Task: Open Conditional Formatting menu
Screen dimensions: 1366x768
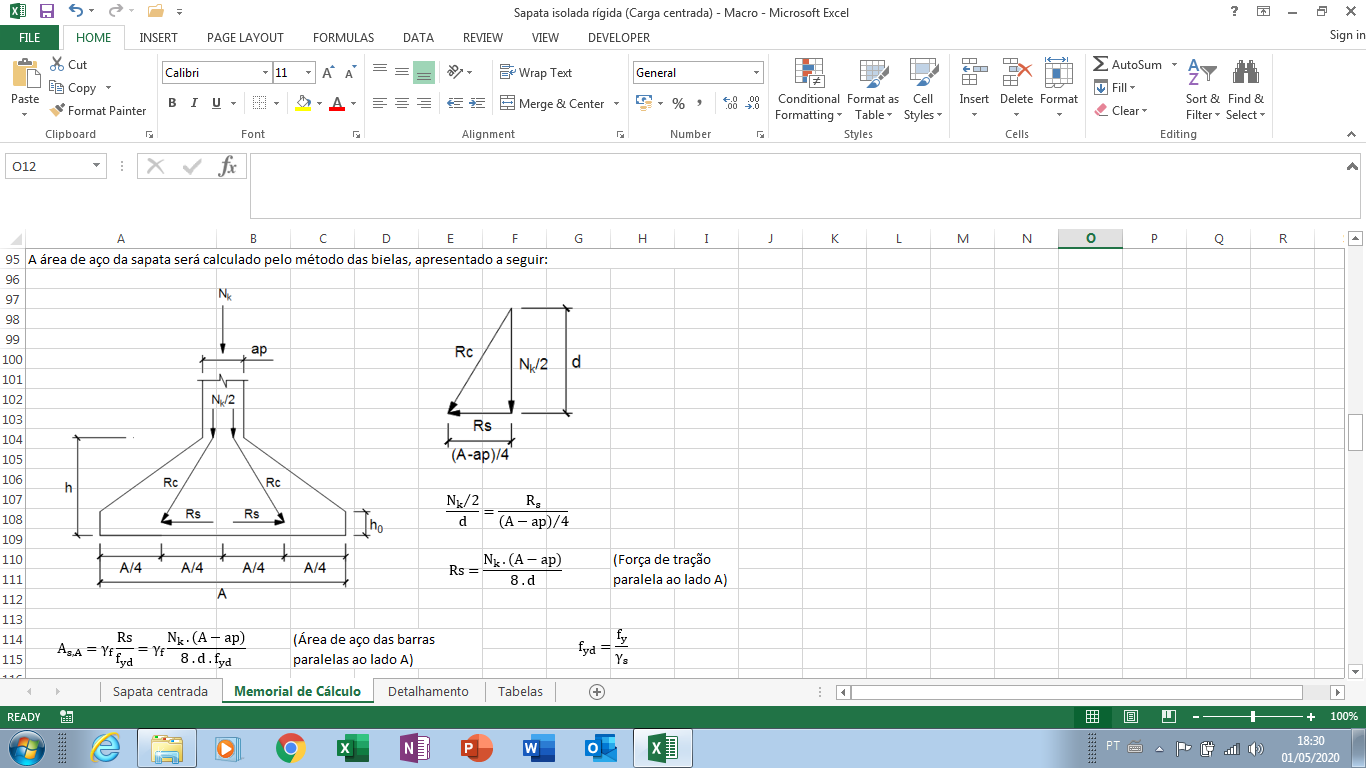Action: [808, 89]
